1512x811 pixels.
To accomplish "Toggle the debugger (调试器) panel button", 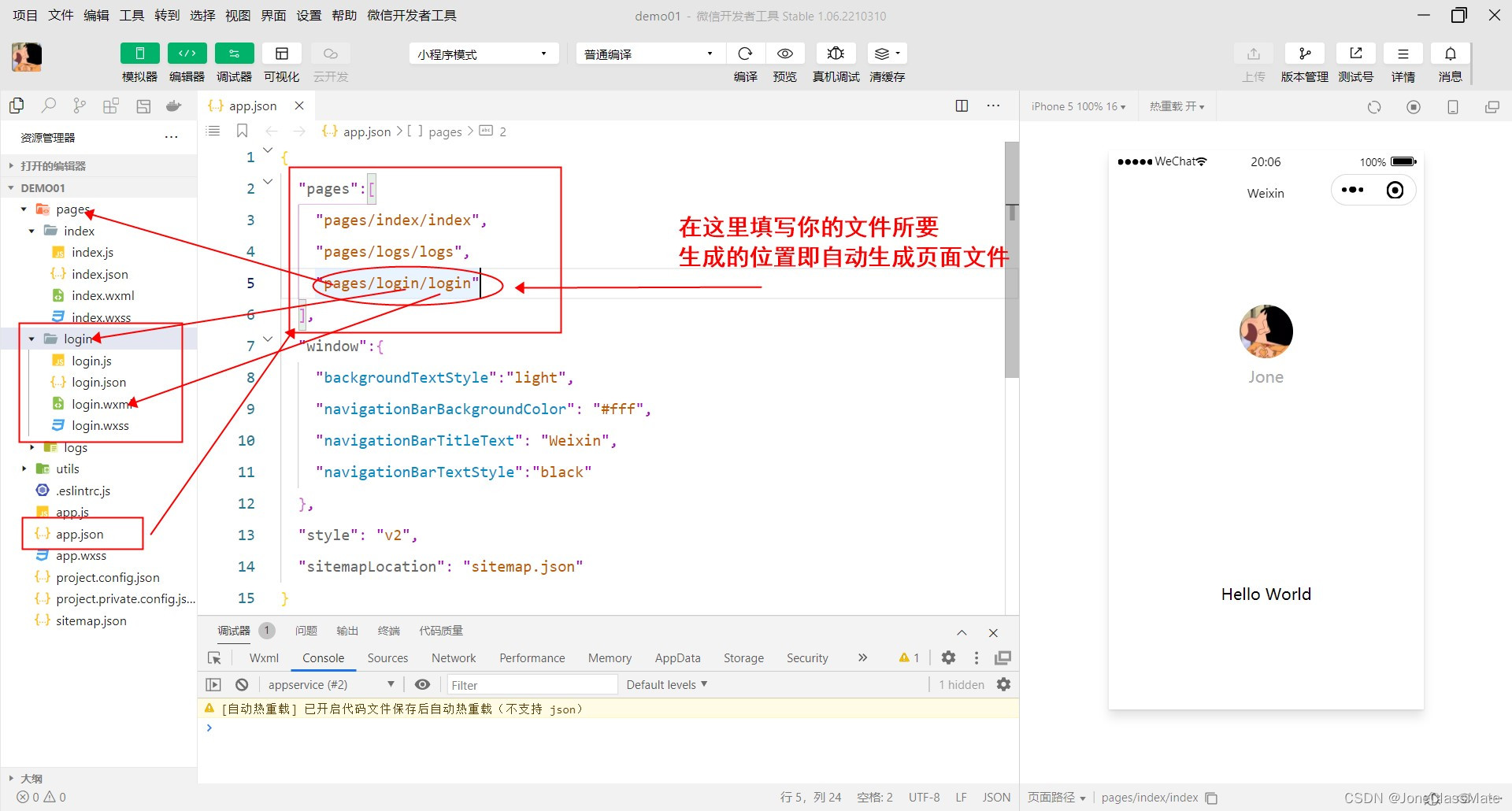I will 235,54.
